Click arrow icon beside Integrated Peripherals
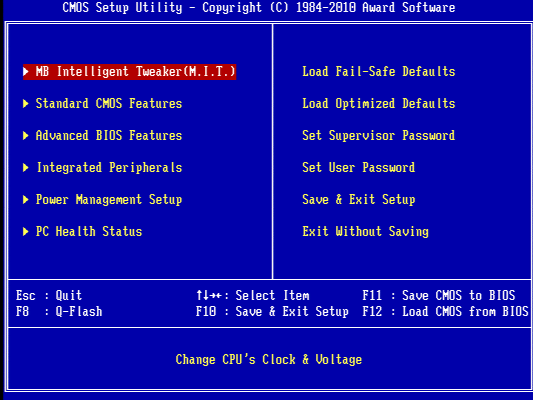 pyautogui.click(x=26, y=168)
